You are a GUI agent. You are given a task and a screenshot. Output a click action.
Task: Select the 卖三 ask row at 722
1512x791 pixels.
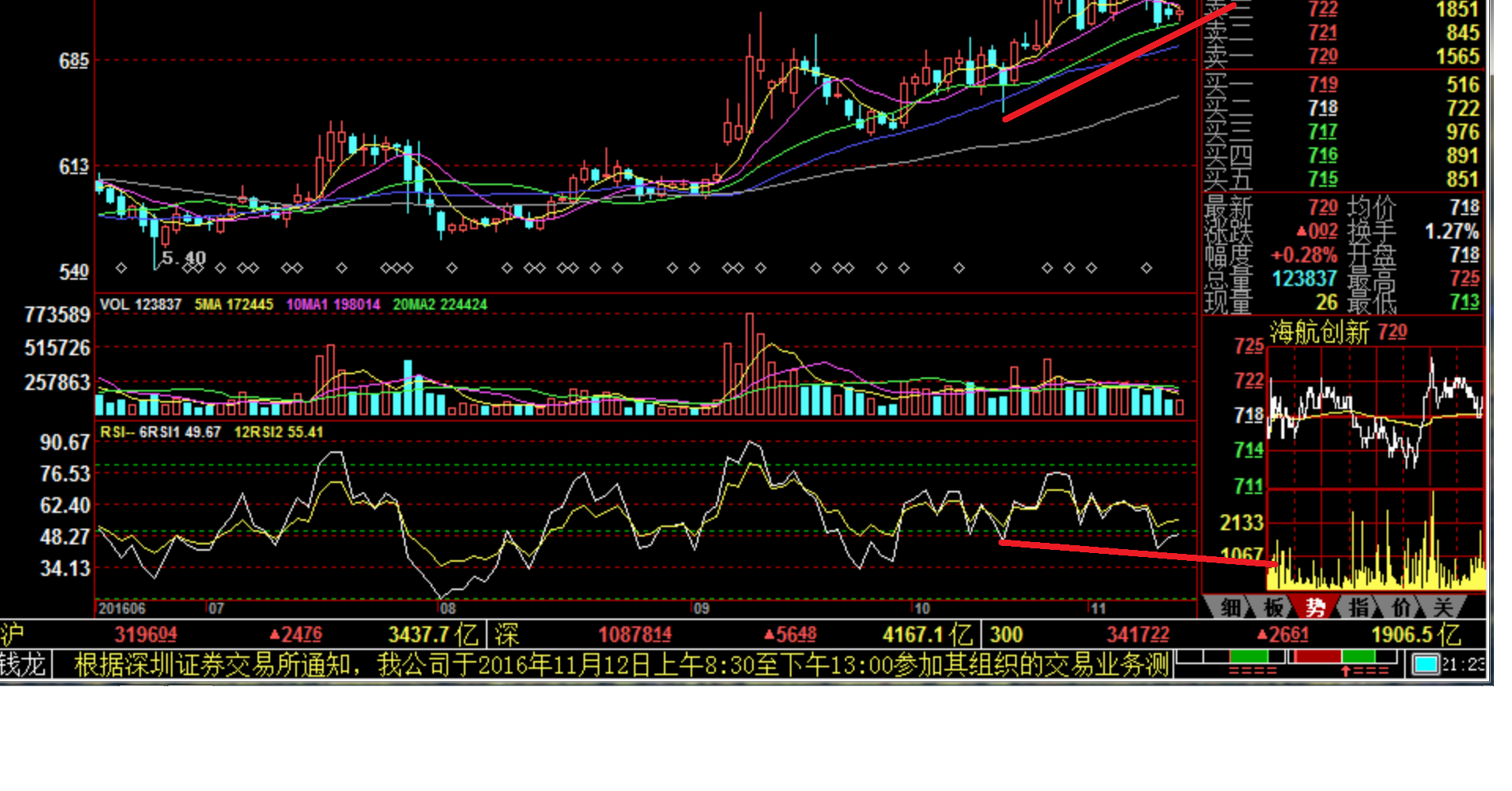(1343, 9)
